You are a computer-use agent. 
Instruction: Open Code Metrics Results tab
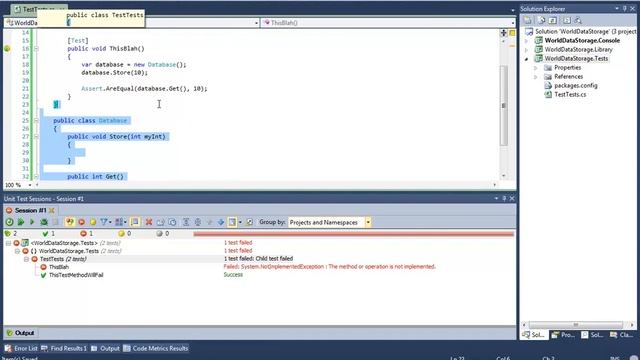pyautogui.click(x=156, y=348)
